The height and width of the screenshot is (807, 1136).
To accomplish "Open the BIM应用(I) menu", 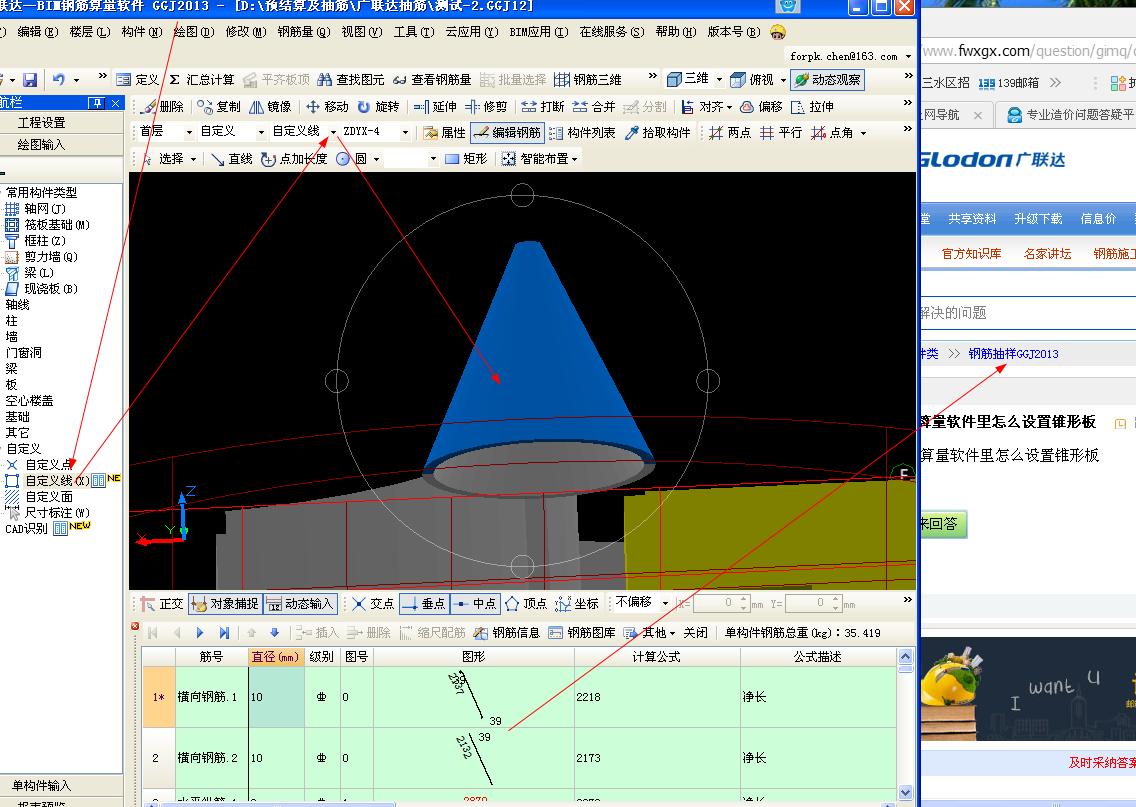I will click(539, 32).
